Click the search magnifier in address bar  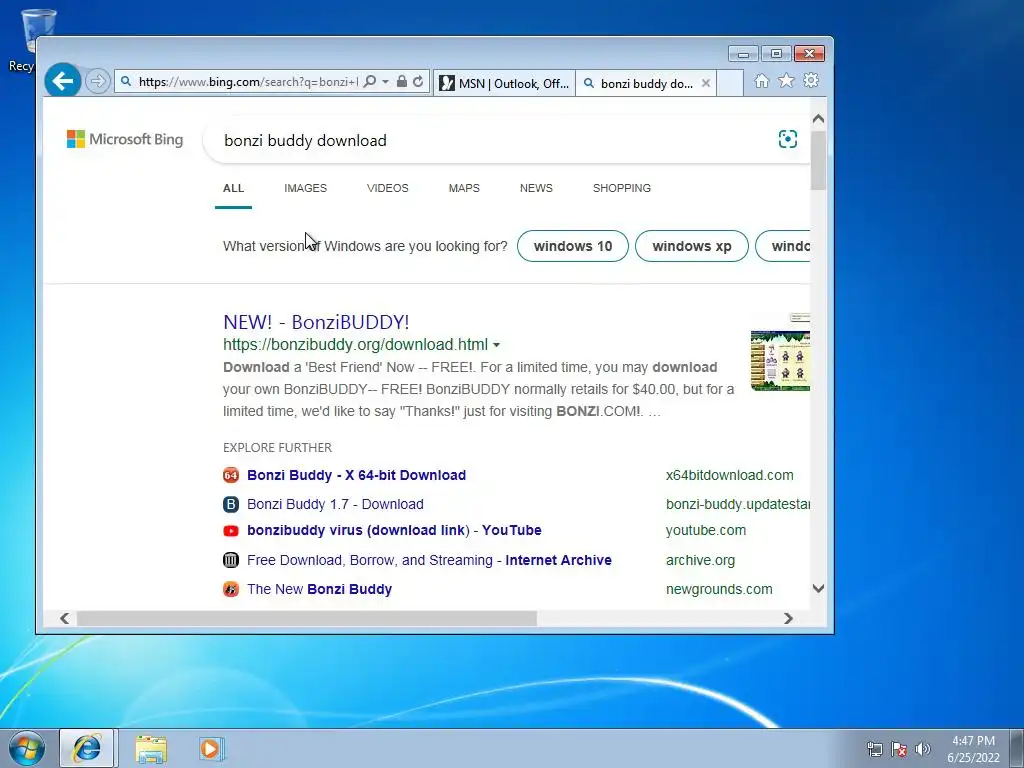370,82
